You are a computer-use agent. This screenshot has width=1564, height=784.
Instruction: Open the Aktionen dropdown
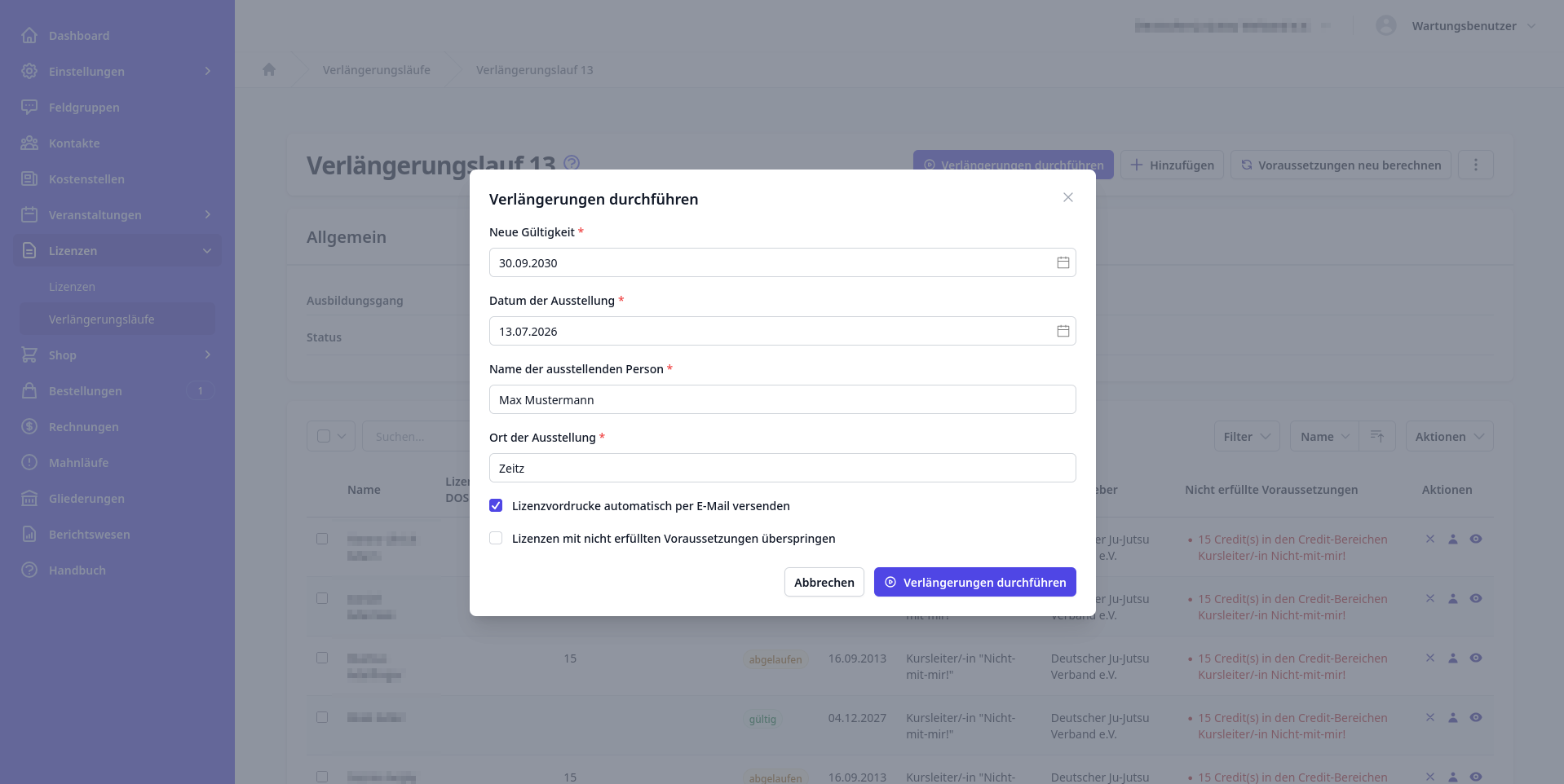[1449, 436]
